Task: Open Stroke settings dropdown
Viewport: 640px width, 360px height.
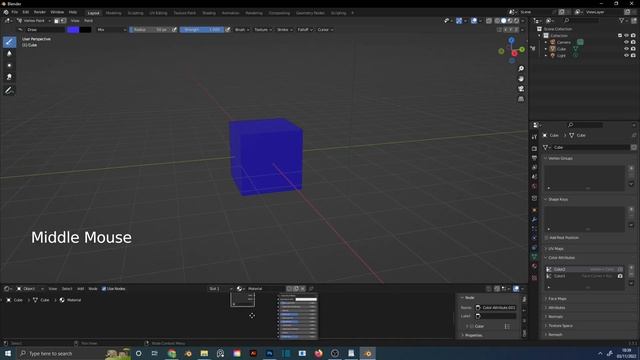Action: coord(284,29)
